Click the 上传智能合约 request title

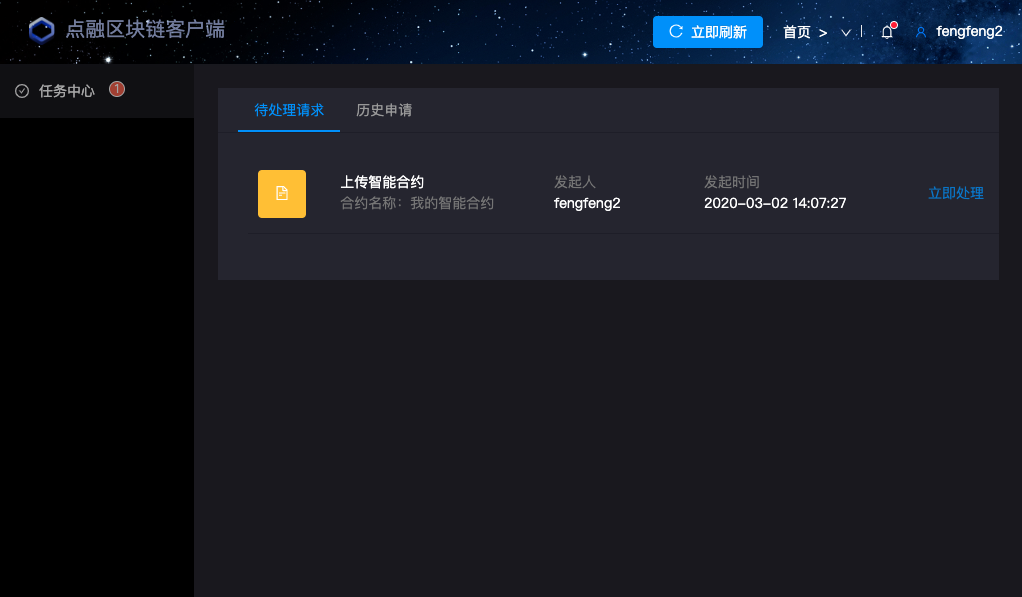(x=382, y=182)
